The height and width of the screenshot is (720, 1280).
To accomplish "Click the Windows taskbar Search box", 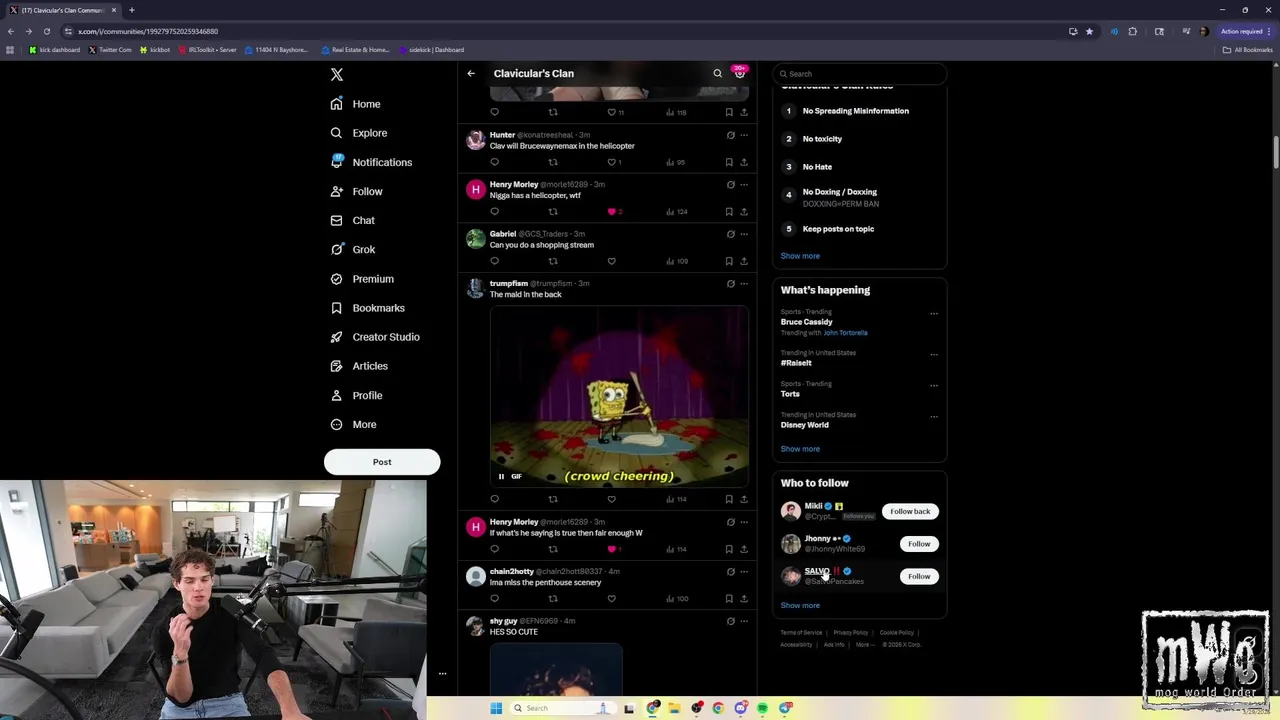I will [x=561, y=708].
